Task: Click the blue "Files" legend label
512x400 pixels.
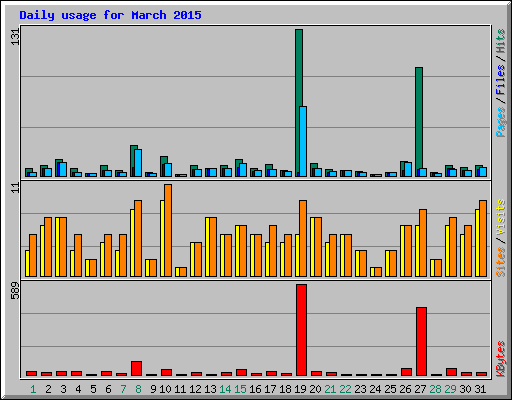Action: [x=501, y=80]
